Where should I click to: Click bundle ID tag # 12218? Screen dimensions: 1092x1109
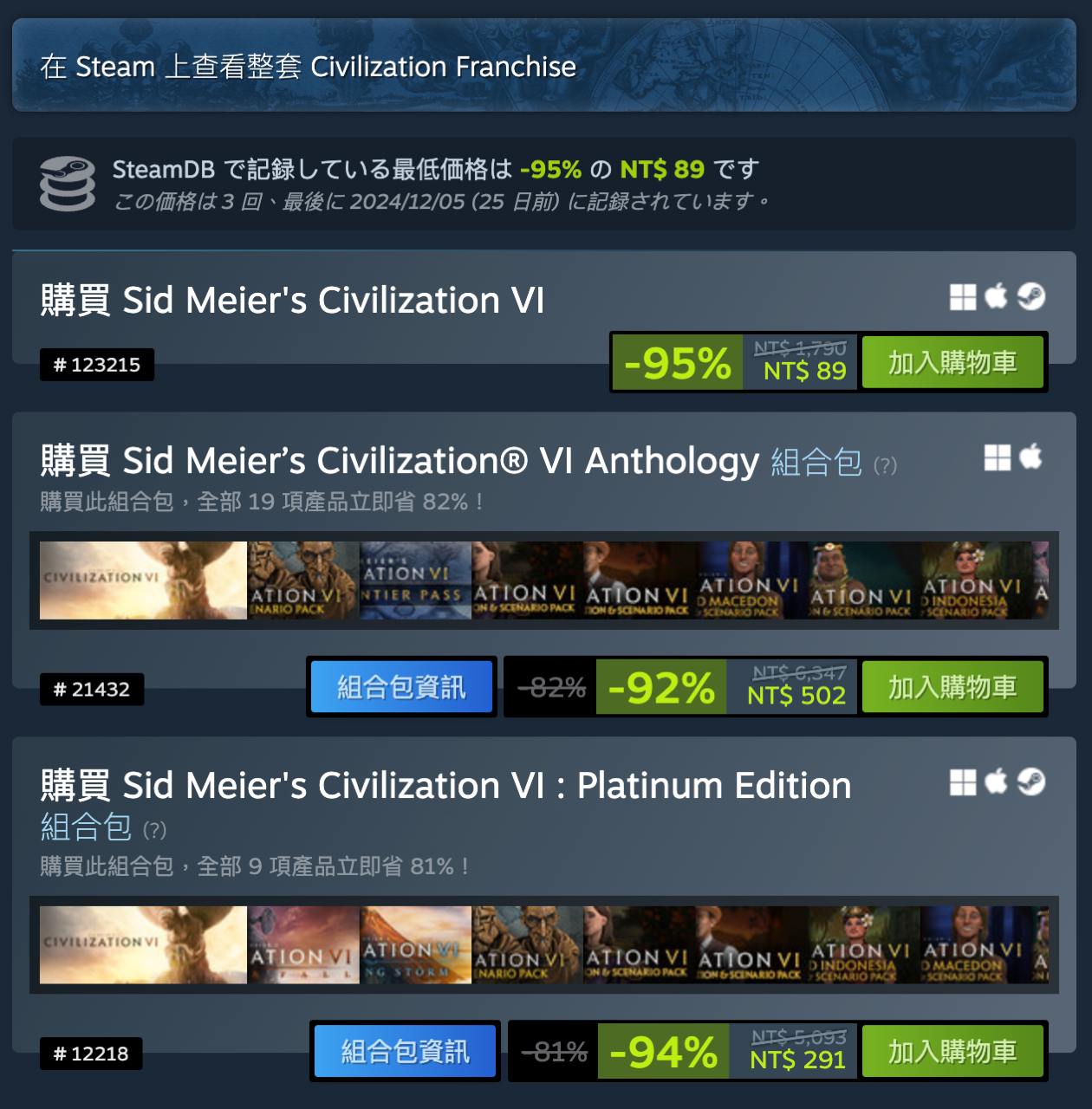pos(91,1054)
